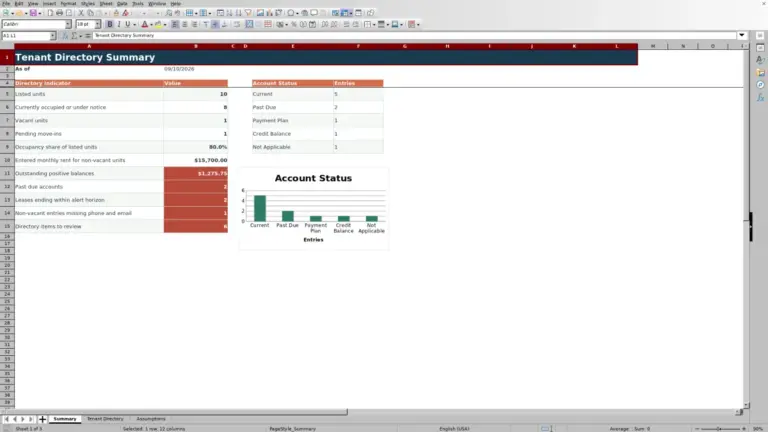Click into the formula input line
Image resolution: width=768 pixels, height=432 pixels.
(x=414, y=35)
